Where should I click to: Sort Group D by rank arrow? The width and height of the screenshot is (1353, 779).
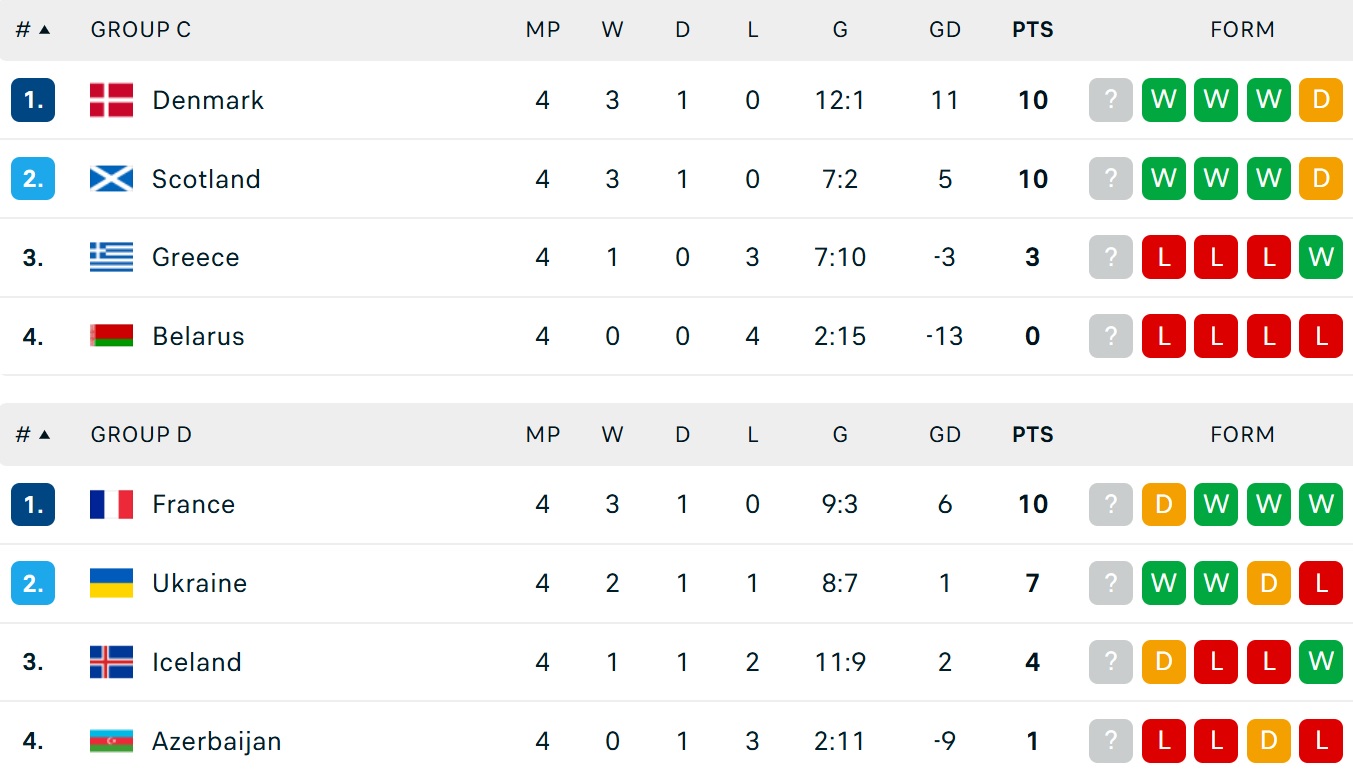[x=44, y=435]
